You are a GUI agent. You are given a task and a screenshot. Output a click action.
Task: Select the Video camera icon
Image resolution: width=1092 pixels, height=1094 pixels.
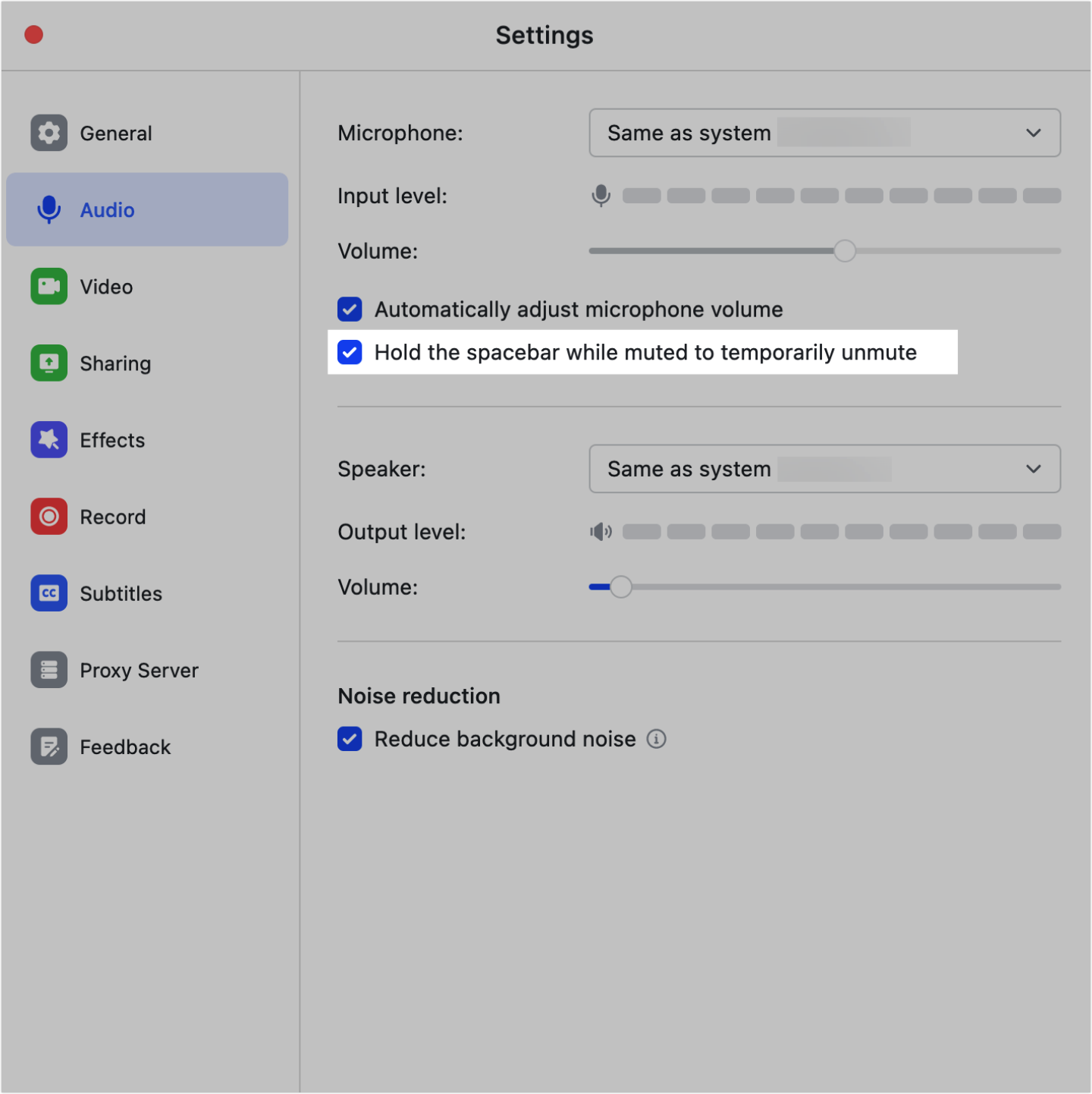pyautogui.click(x=49, y=286)
